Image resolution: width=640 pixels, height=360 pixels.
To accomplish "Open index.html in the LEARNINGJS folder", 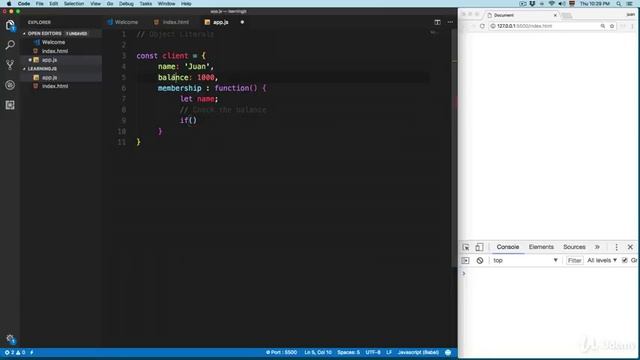I will 55,86.
